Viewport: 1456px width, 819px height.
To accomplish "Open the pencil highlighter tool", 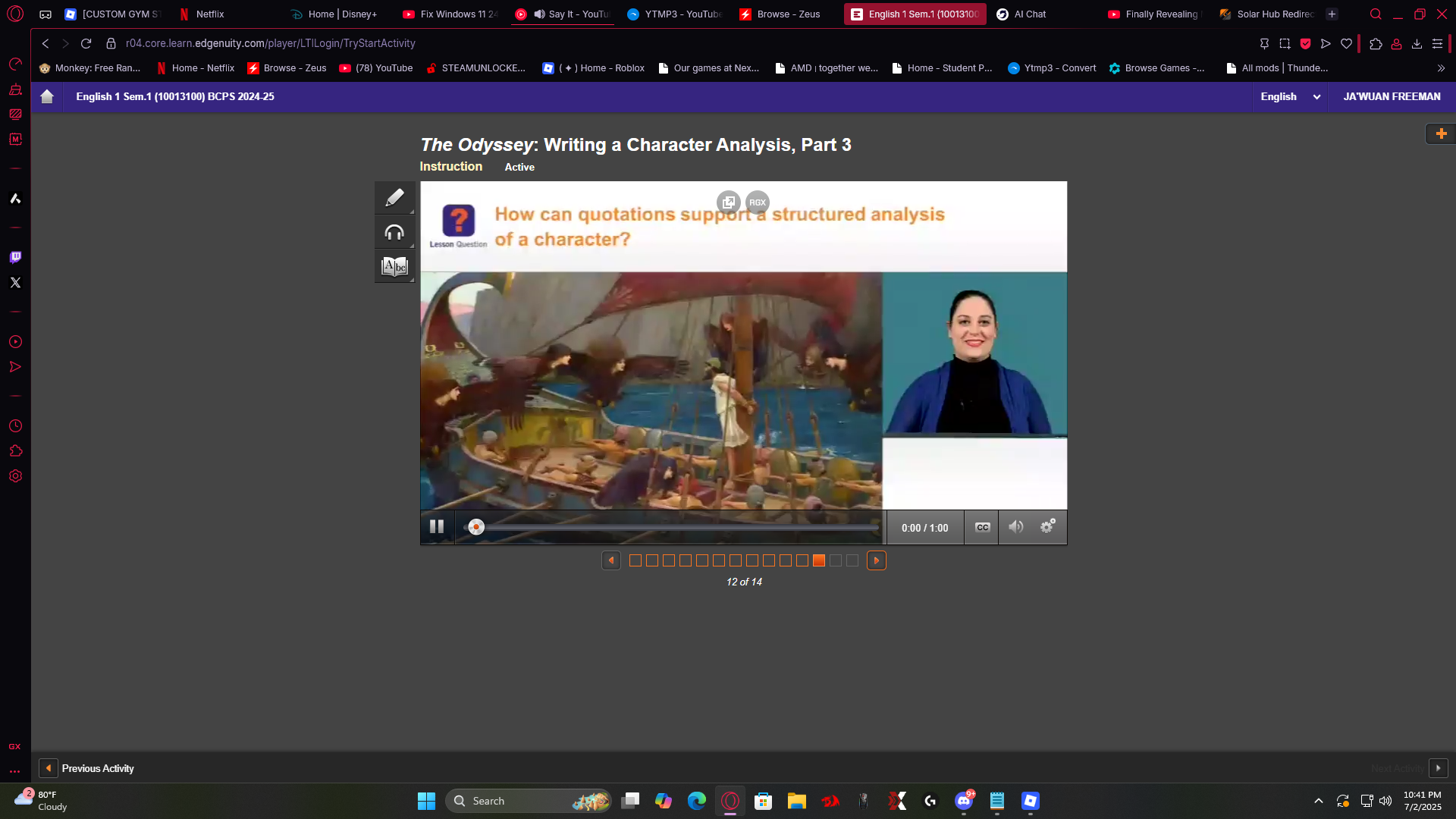I will (x=394, y=198).
